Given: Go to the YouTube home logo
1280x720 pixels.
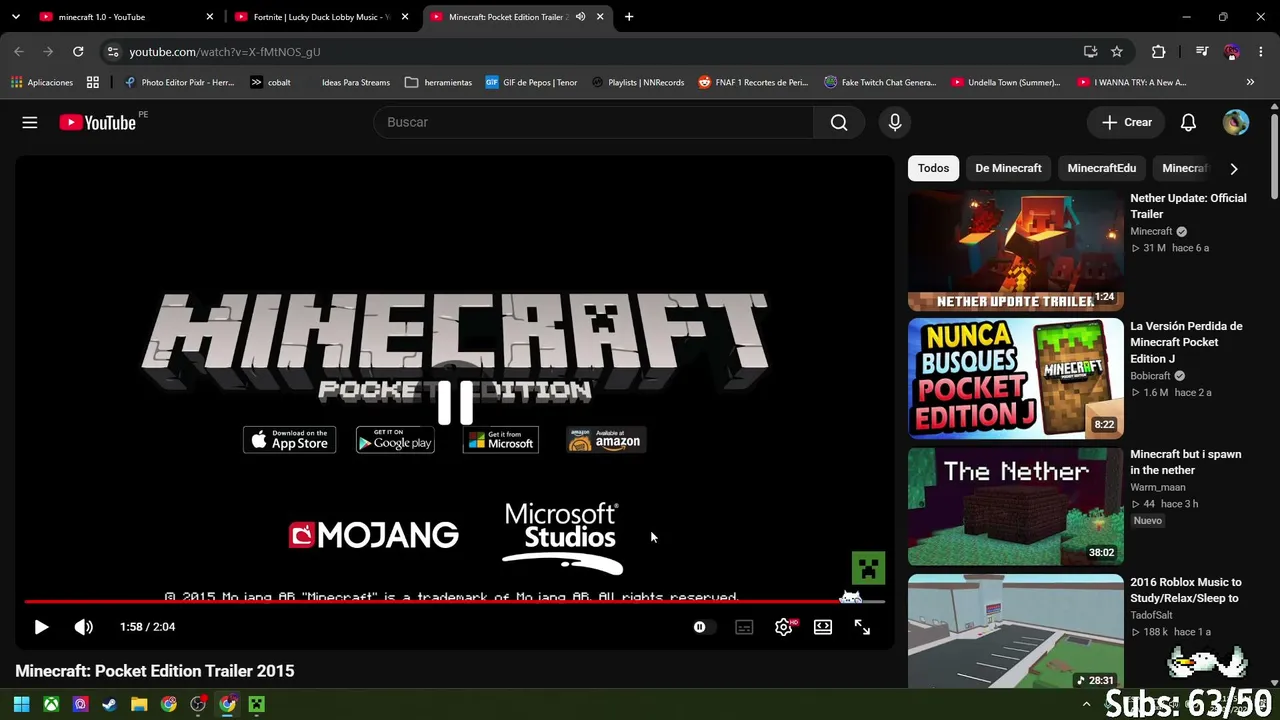Looking at the screenshot, I should 97,122.
